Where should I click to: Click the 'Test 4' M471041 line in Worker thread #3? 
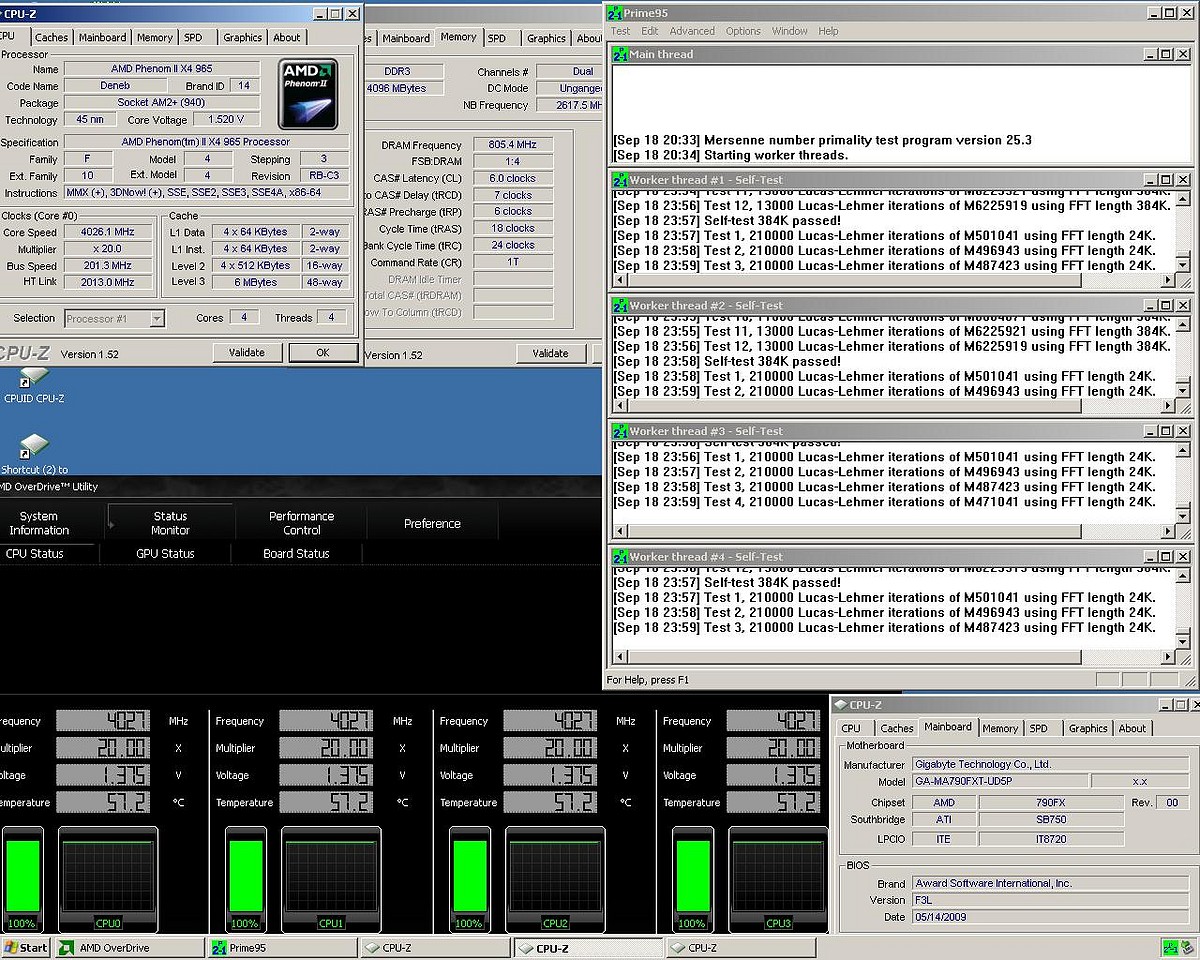885,502
